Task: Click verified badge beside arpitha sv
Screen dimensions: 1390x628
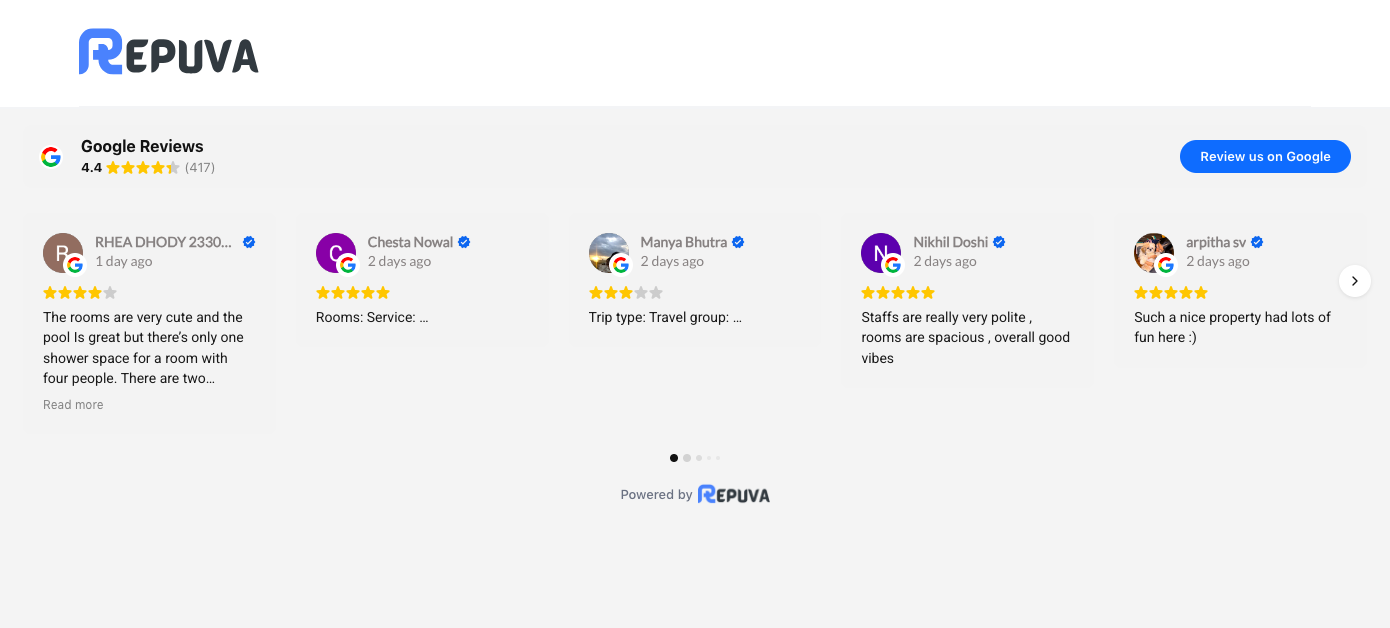Action: click(x=1257, y=242)
